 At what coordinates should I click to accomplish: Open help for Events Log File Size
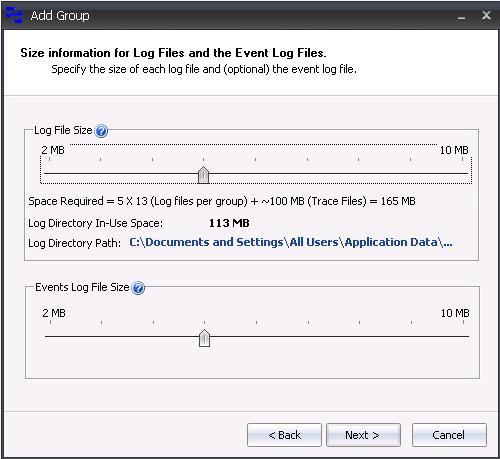(x=138, y=288)
